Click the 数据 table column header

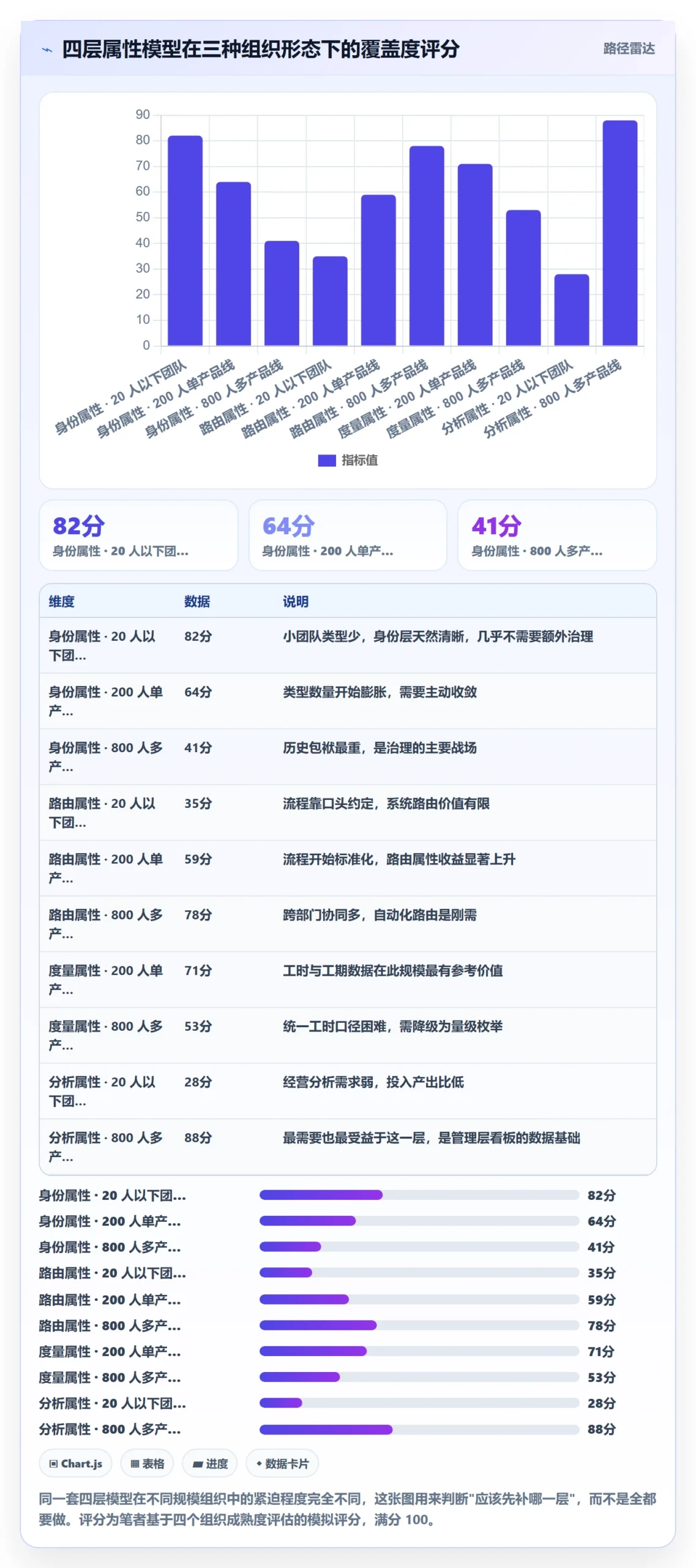tap(197, 601)
